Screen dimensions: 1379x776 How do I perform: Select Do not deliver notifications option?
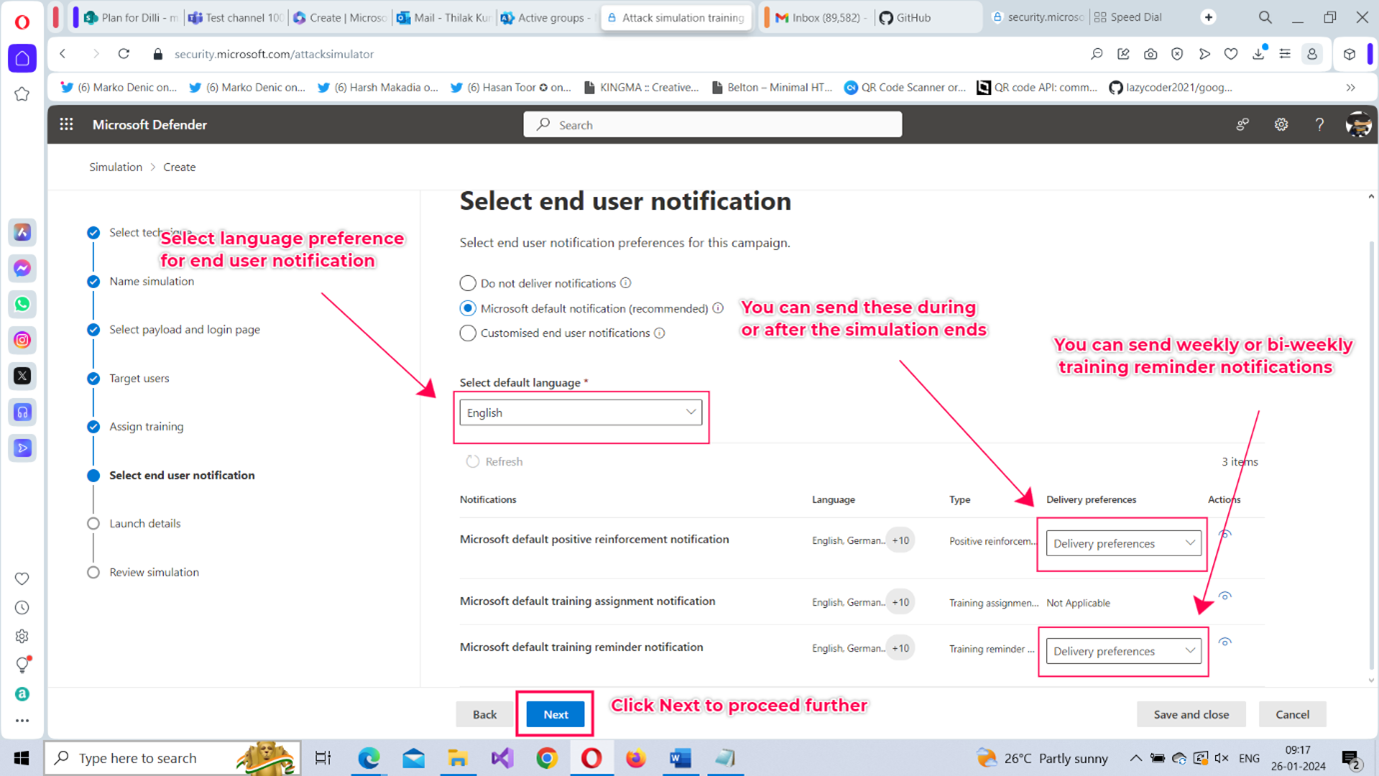(468, 283)
